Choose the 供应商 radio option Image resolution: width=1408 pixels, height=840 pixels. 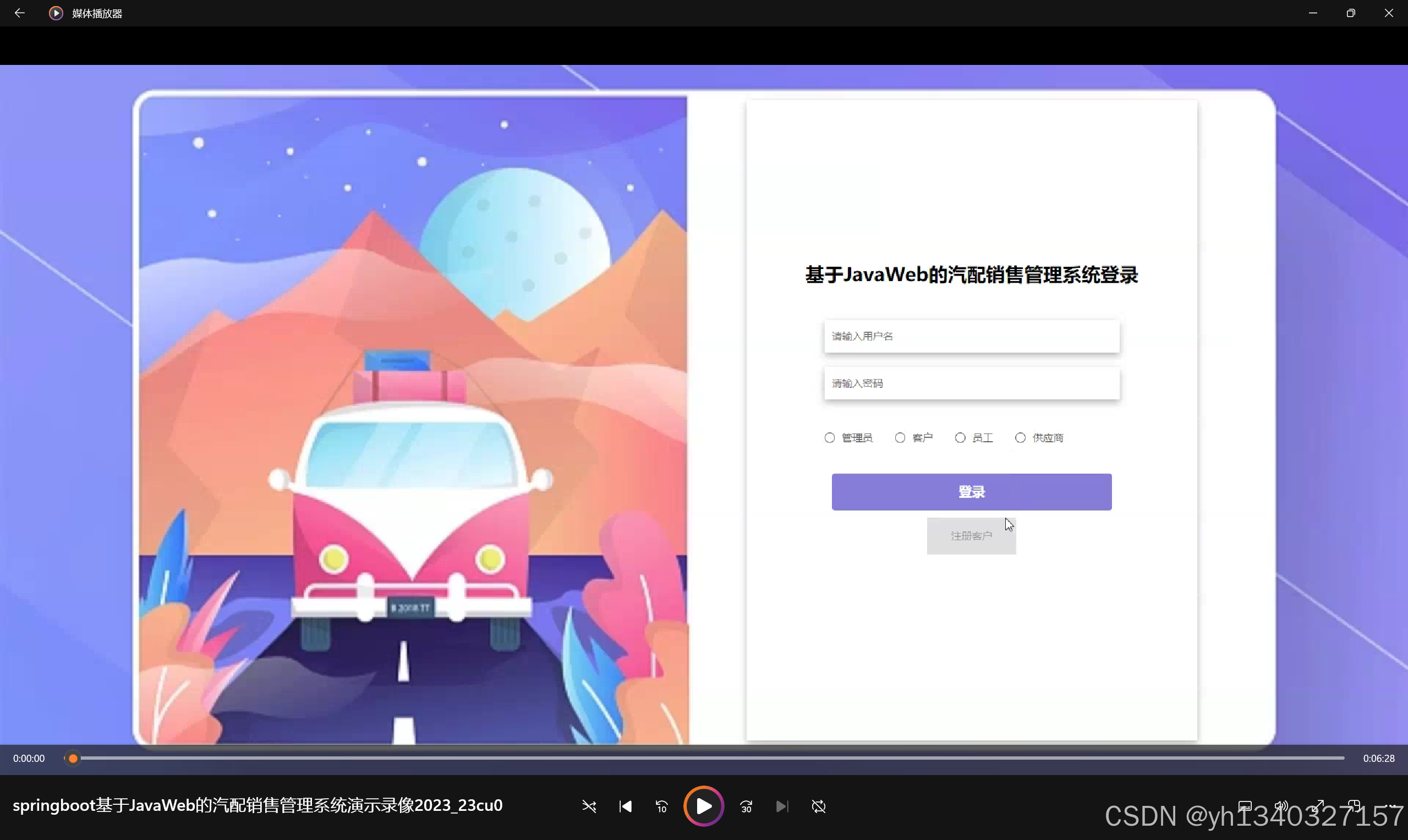[1020, 437]
